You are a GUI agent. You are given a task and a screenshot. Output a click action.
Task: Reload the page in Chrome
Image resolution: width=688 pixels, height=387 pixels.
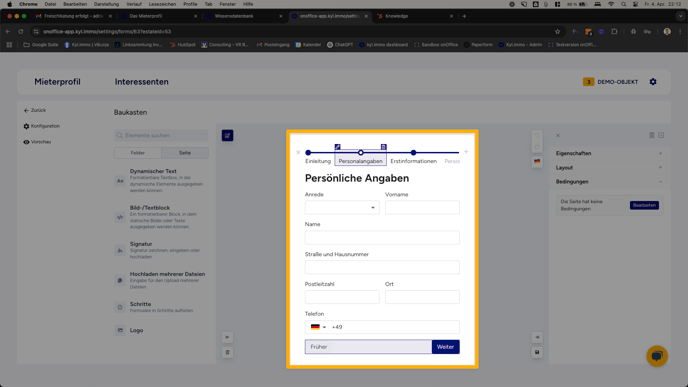point(21,32)
